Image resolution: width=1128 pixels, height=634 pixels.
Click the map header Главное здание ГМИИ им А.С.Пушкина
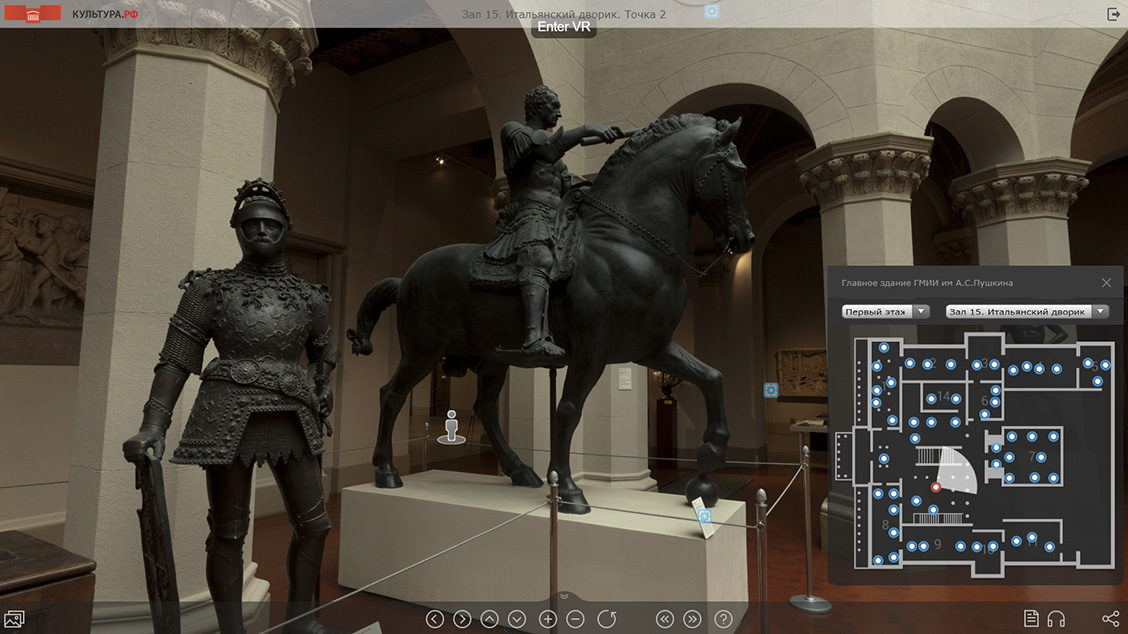[x=927, y=283]
